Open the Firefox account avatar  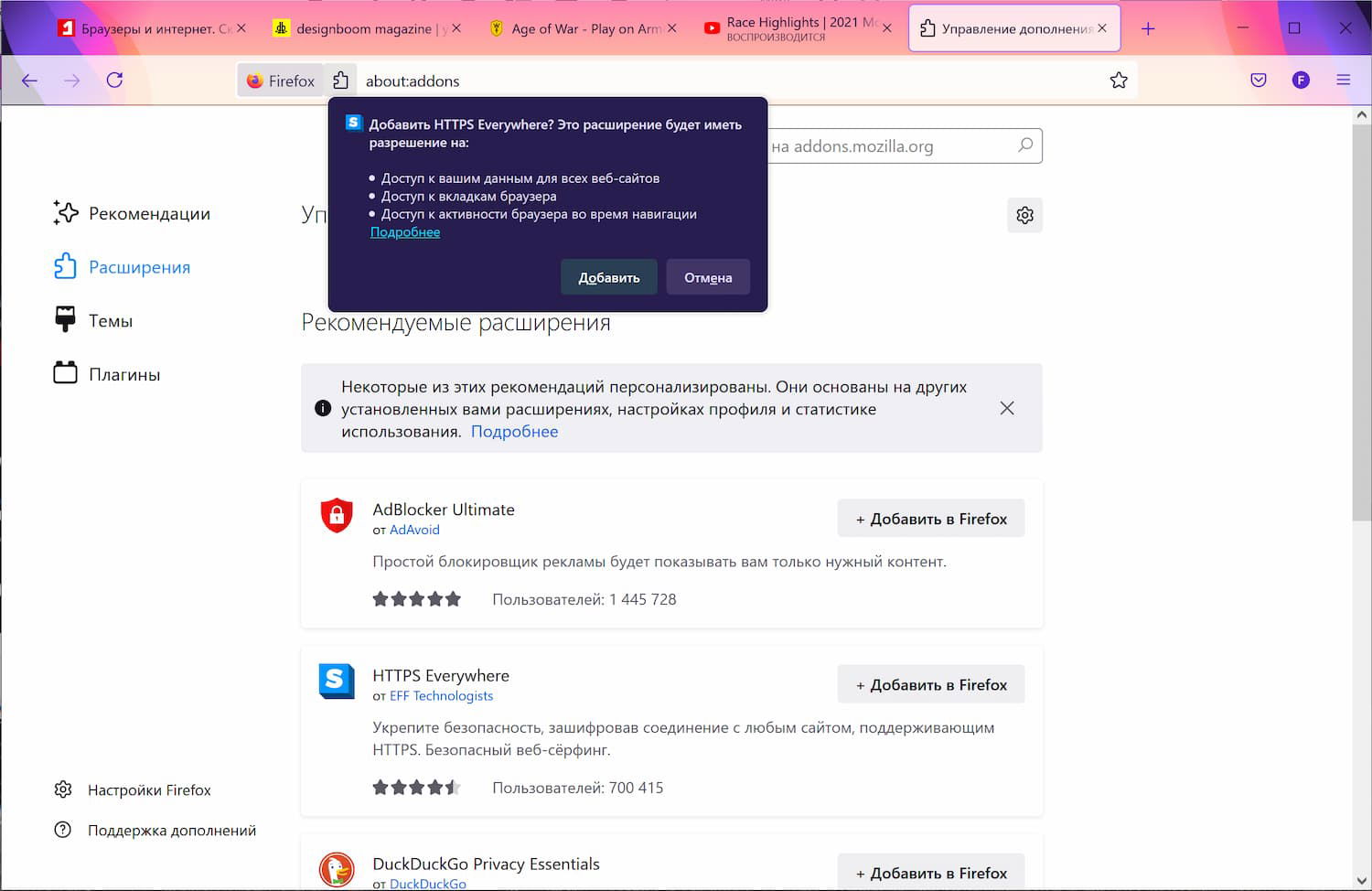1301,81
